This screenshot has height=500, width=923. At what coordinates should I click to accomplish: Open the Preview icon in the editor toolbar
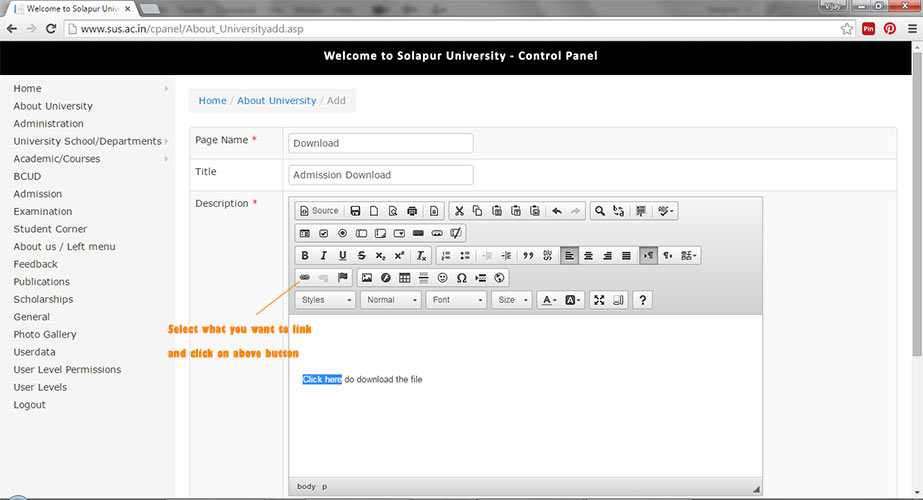pyautogui.click(x=393, y=211)
